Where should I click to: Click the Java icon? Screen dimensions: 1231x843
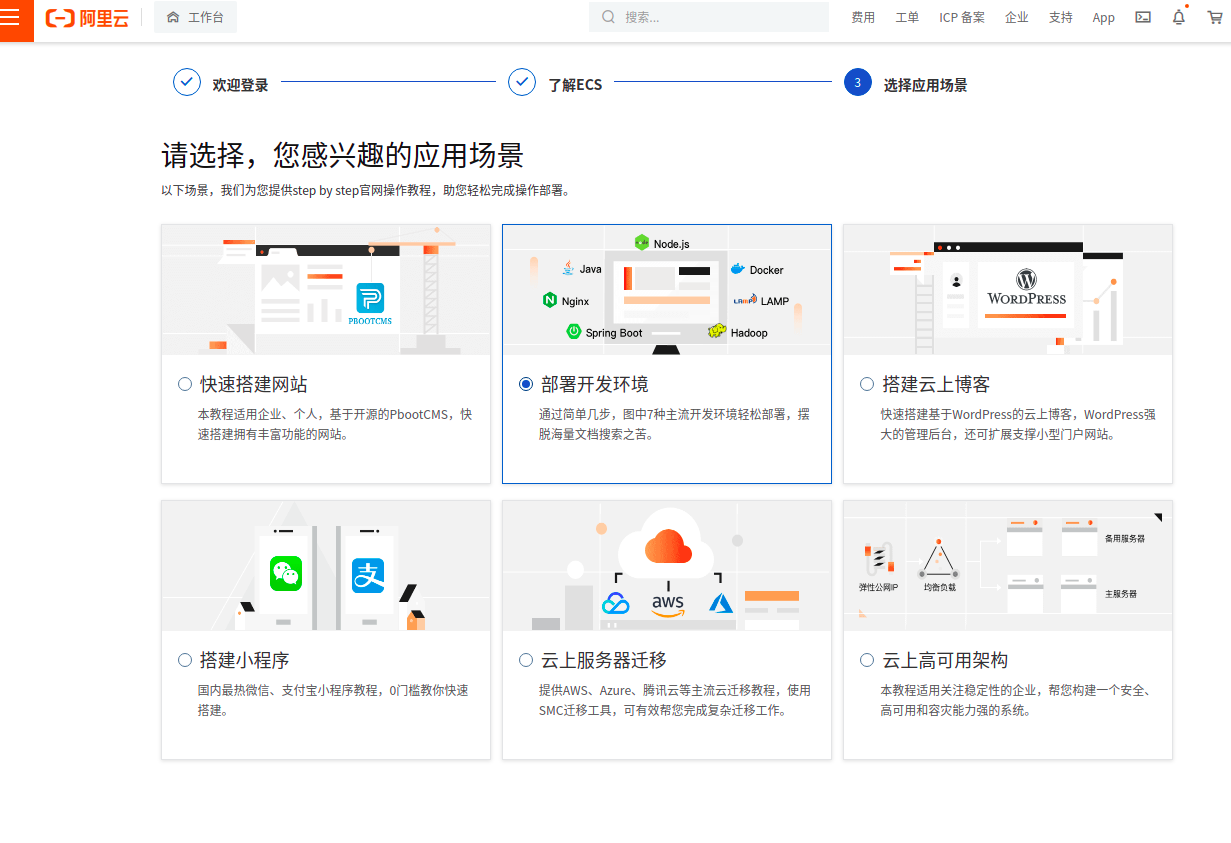[x=567, y=268]
